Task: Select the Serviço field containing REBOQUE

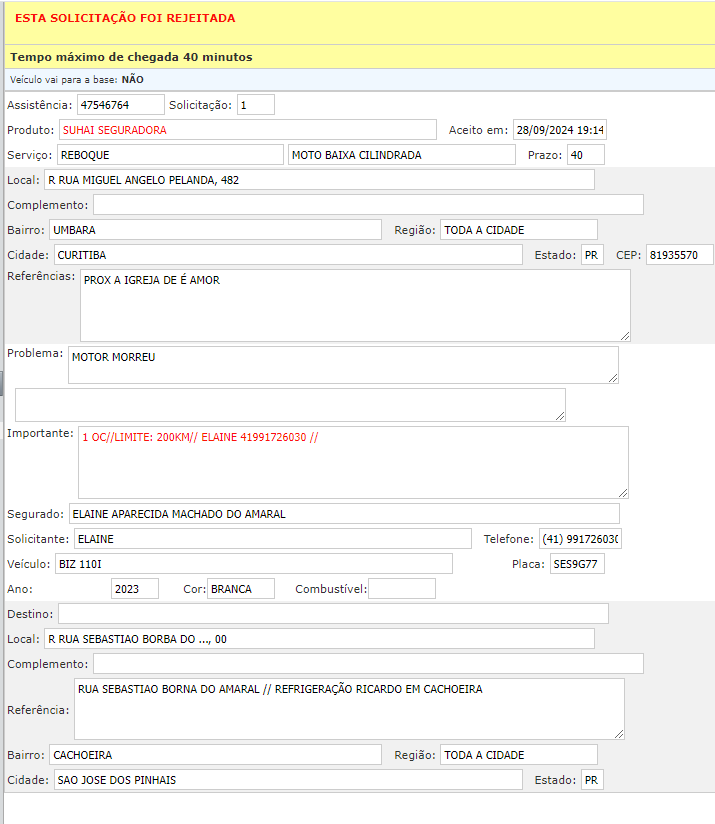Action: click(x=170, y=155)
